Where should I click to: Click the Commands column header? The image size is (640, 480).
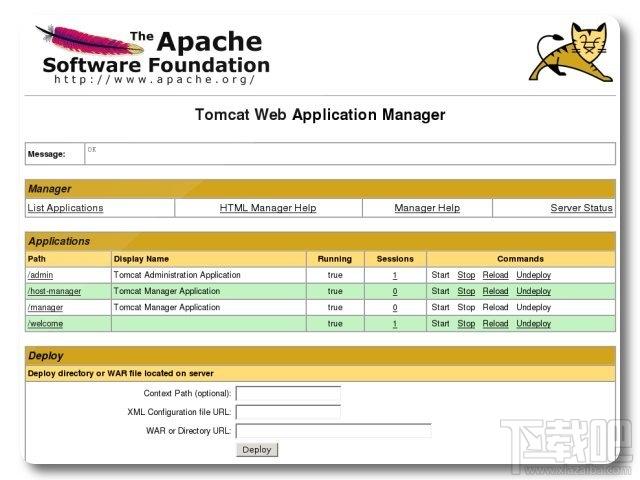[x=520, y=259]
